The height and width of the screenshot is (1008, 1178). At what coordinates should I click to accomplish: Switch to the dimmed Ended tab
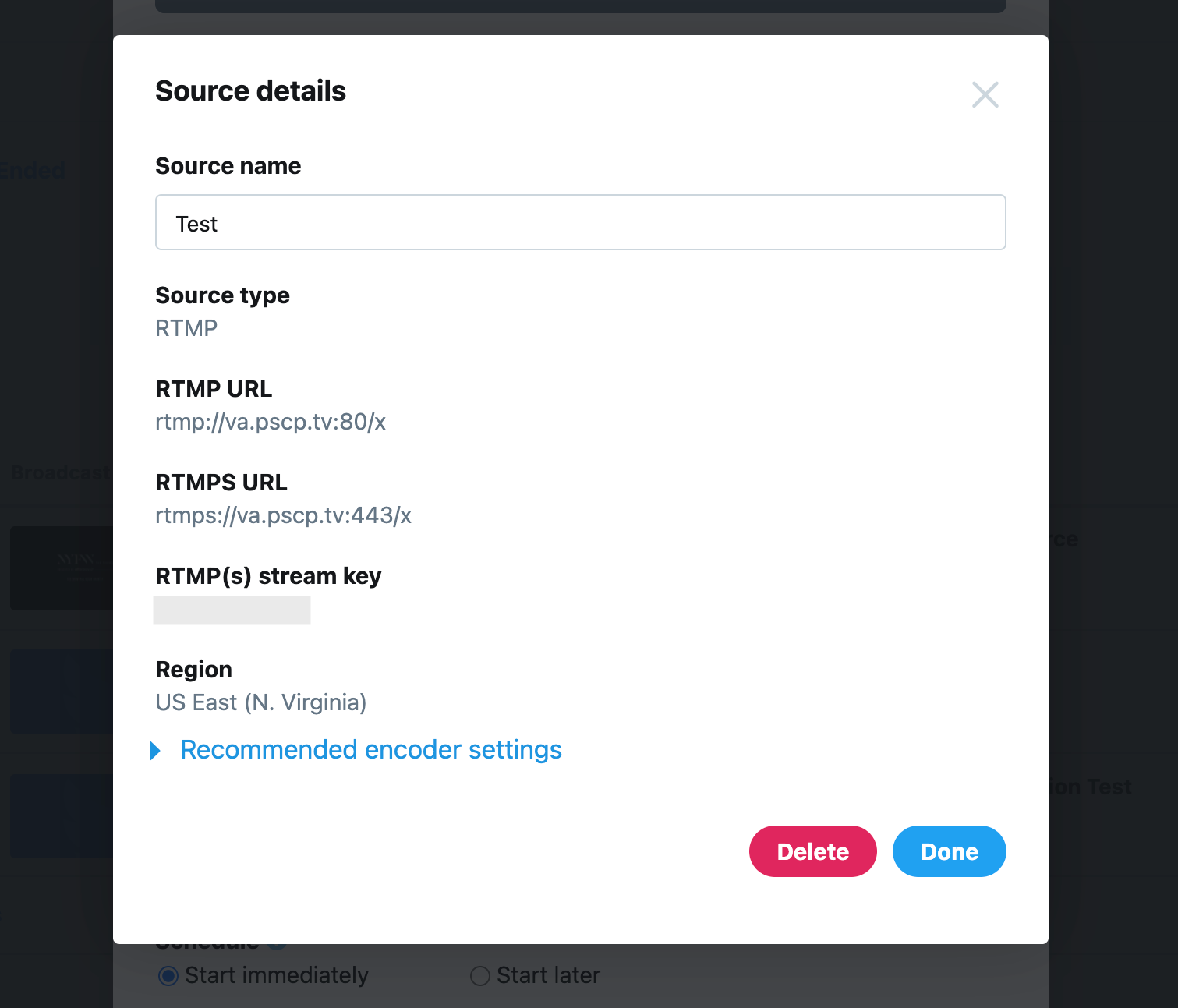[32, 171]
